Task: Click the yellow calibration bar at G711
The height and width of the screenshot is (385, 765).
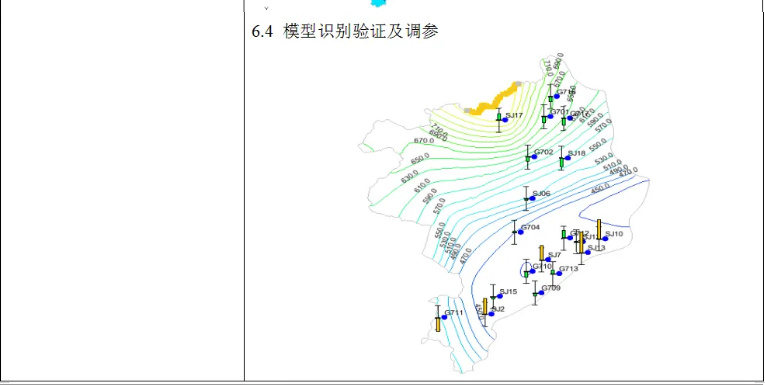Action: click(438, 324)
